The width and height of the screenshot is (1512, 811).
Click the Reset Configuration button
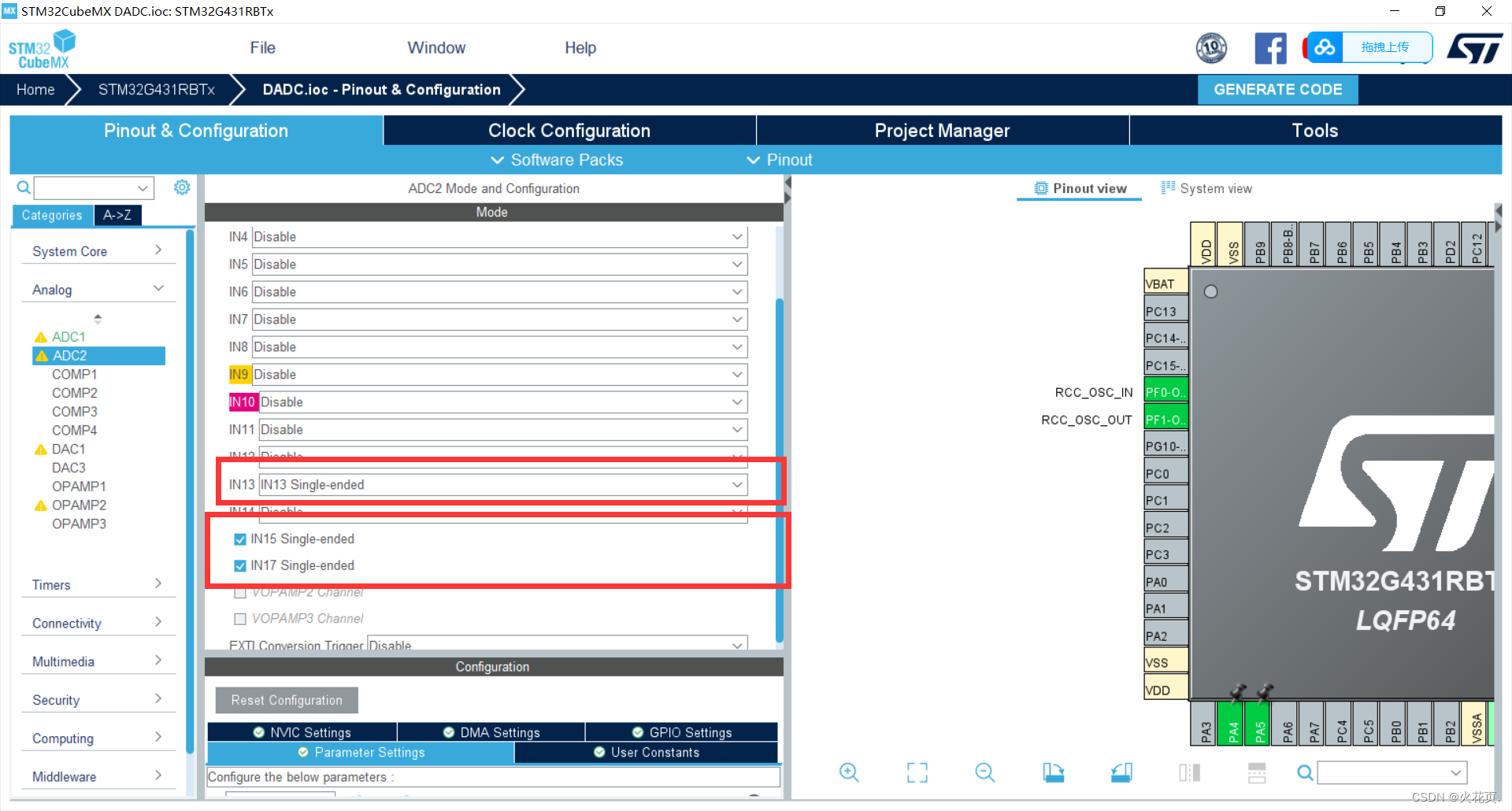click(x=287, y=700)
